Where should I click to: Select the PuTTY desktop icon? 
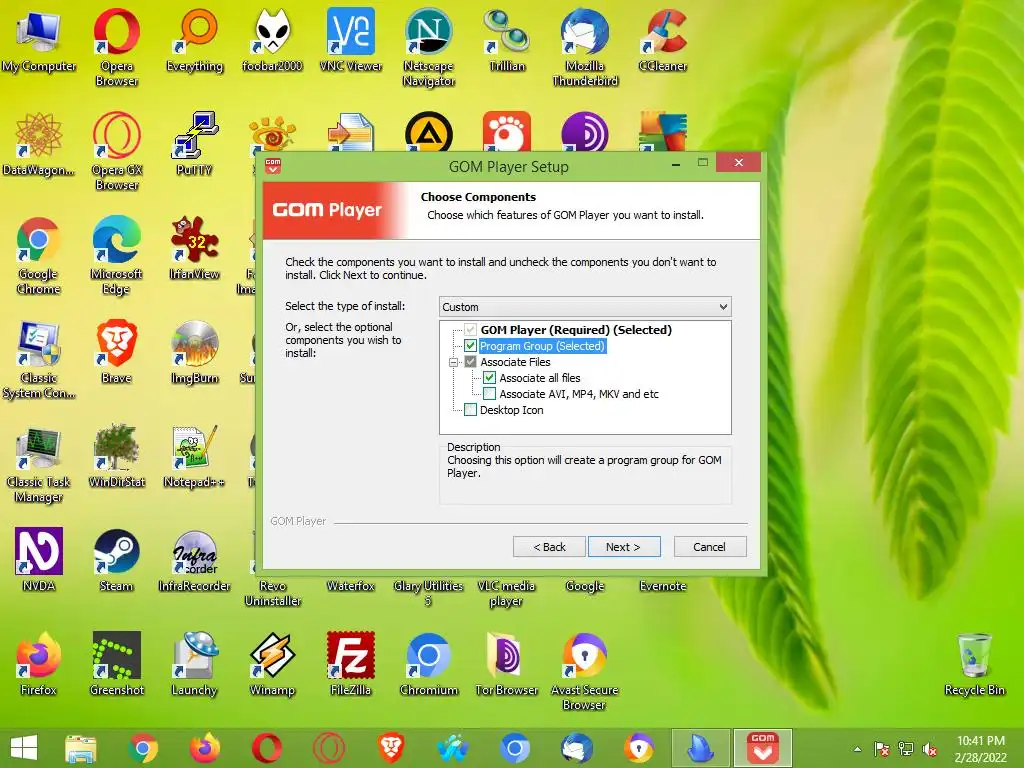195,144
